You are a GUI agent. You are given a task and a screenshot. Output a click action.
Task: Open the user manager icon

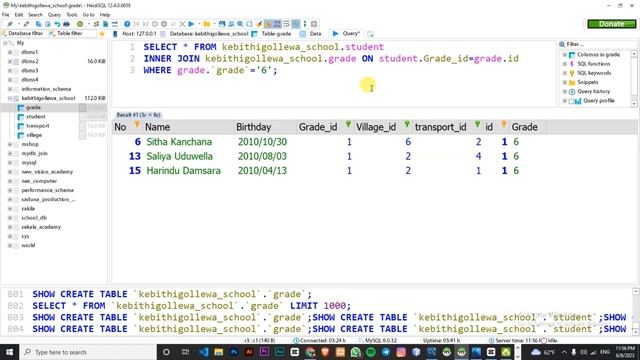[x=96, y=24]
